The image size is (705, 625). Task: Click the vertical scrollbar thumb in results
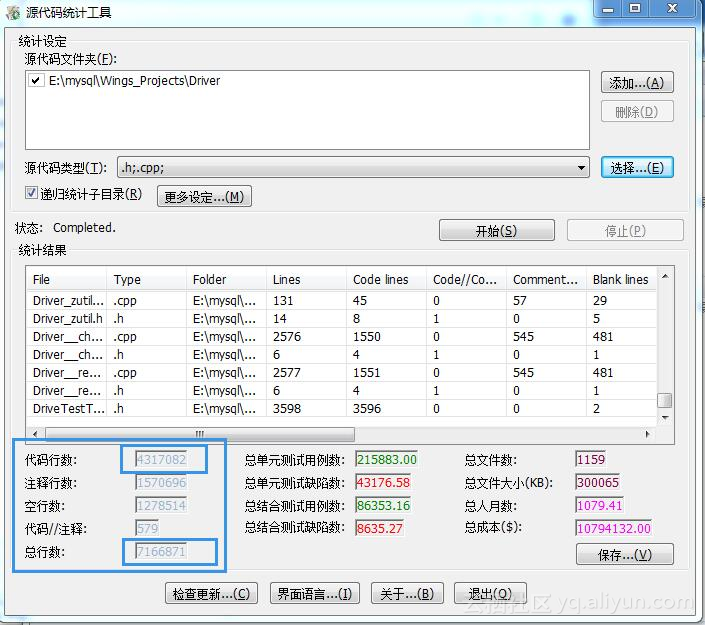665,400
